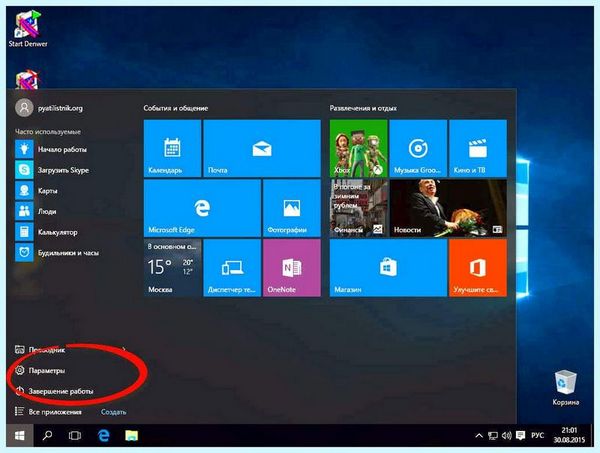The image size is (600, 453).
Task: Expand the Проводник submenu arrow
Action: coord(124,349)
